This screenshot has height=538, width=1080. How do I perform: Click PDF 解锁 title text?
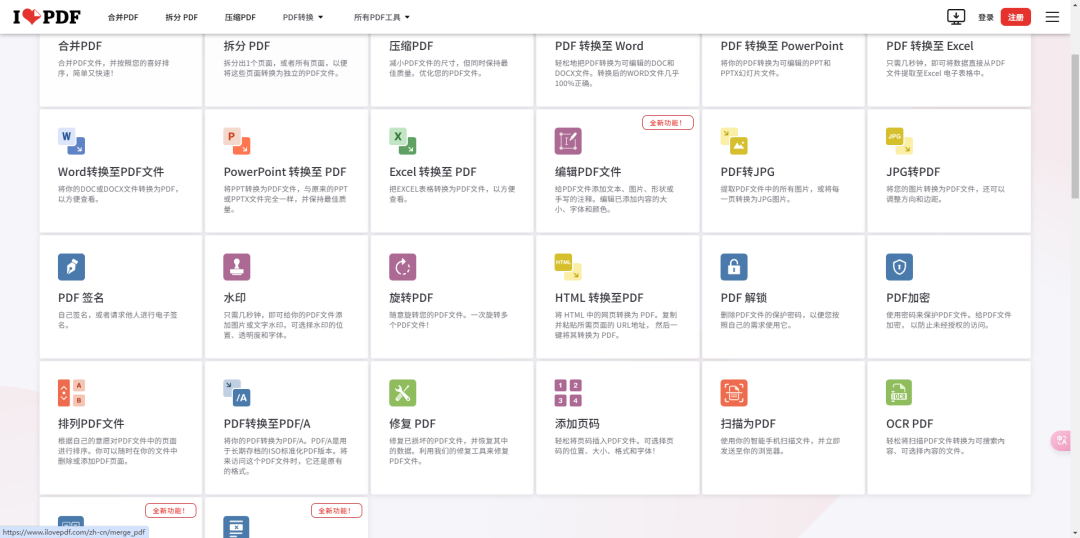point(744,298)
